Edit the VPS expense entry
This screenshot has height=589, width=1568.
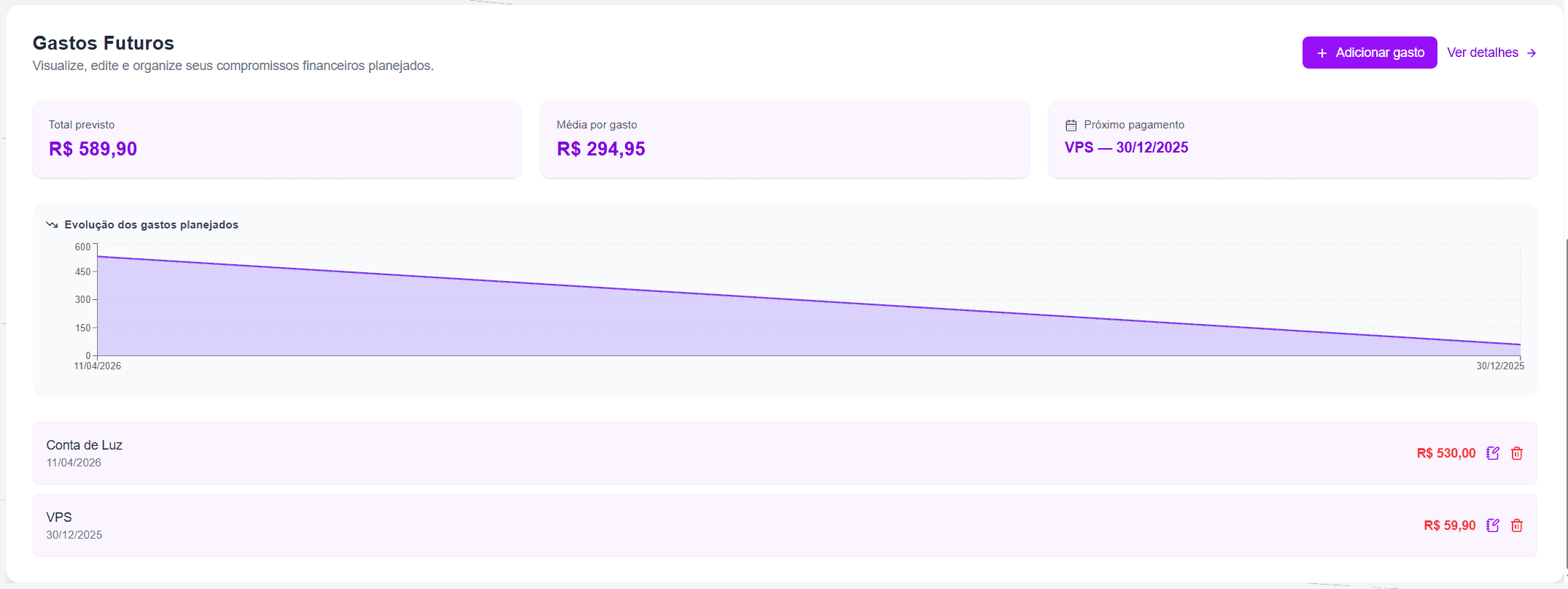[1493, 526]
